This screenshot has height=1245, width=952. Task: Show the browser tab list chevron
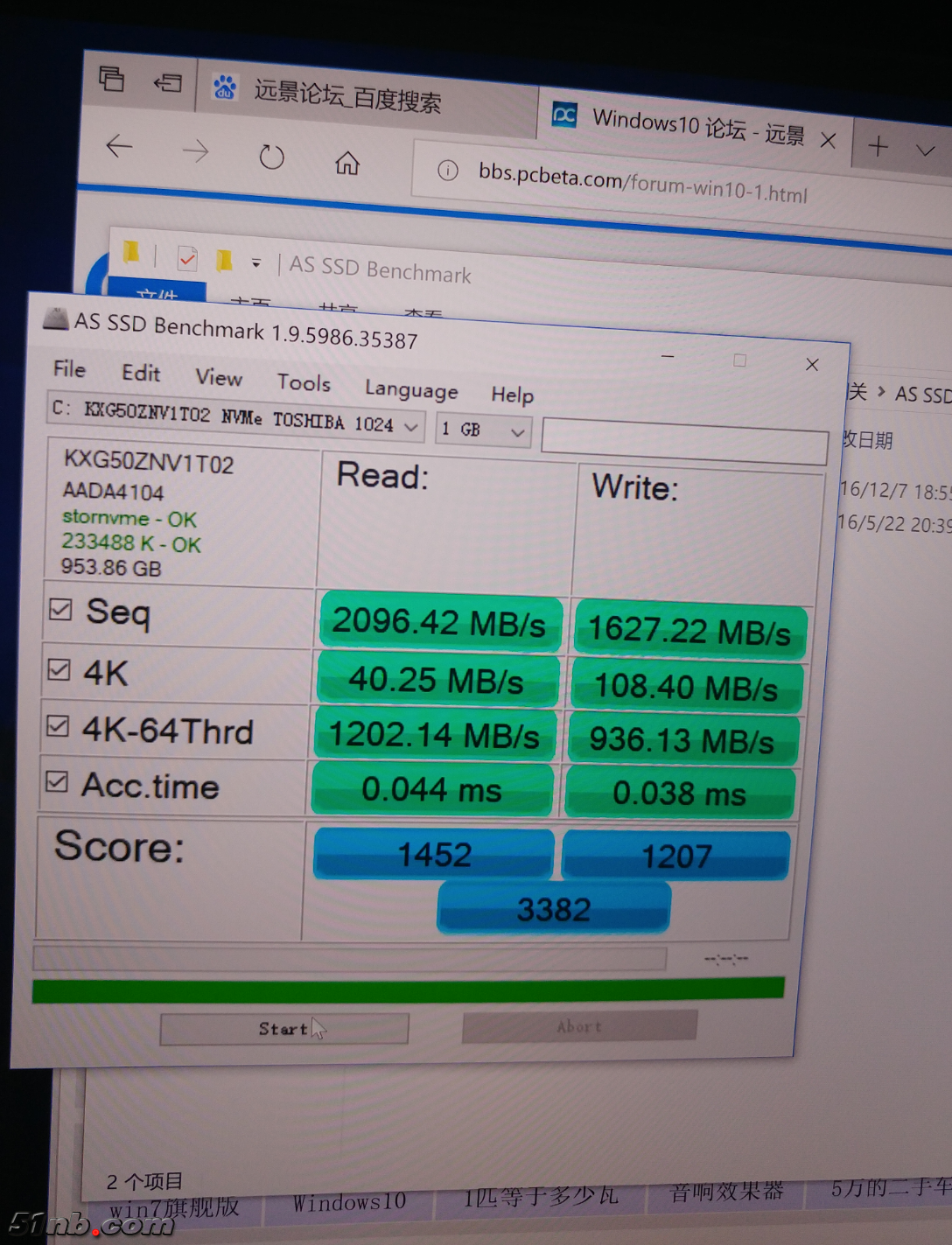925,150
